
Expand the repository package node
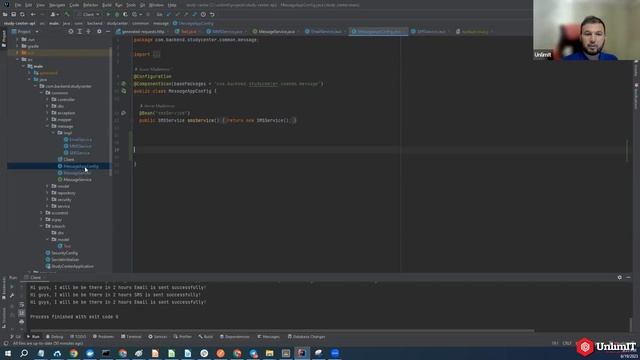[x=47, y=193]
